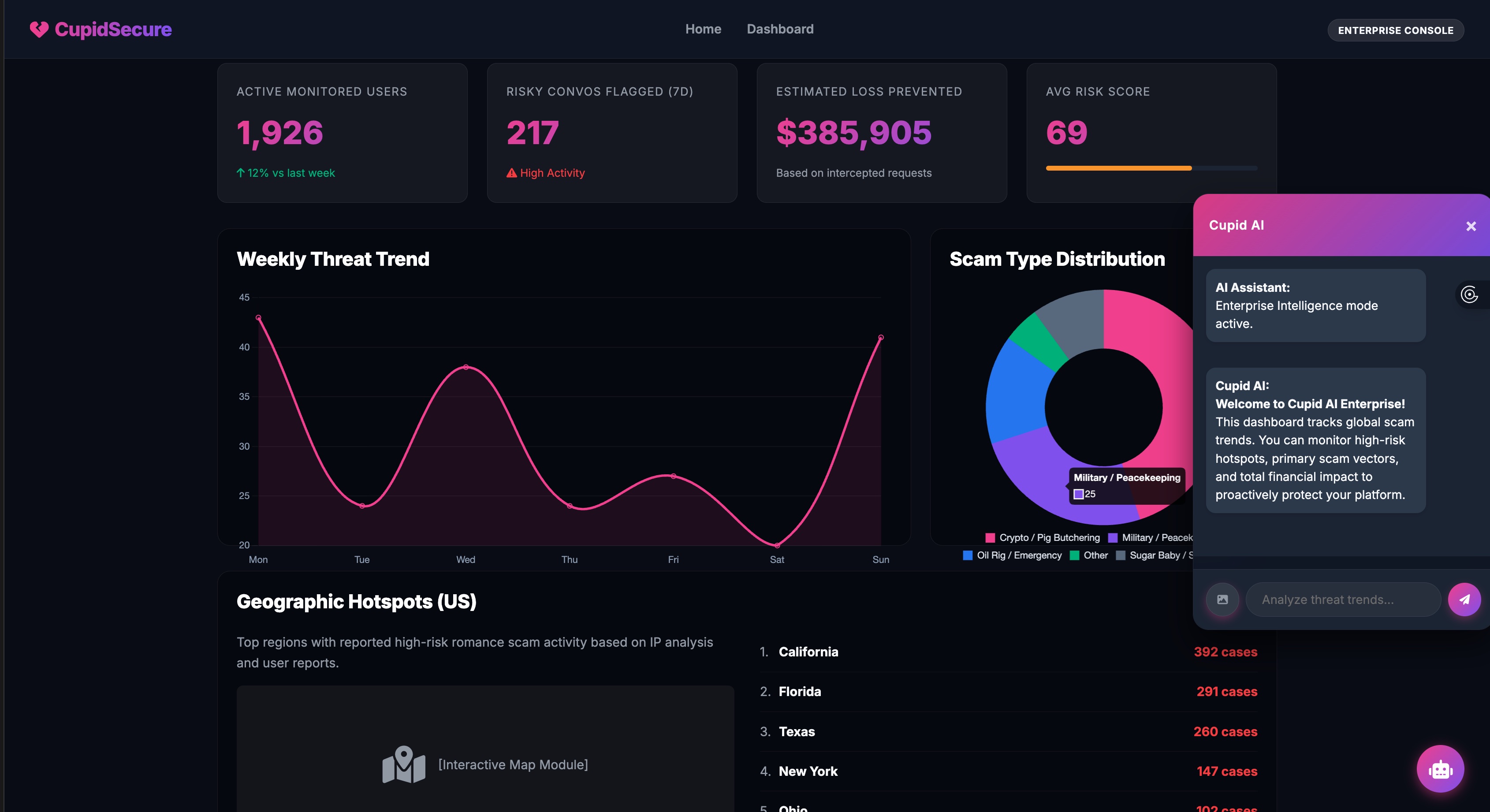
Task: Toggle Oil Rig / Emergency legend item
Action: (1012, 555)
